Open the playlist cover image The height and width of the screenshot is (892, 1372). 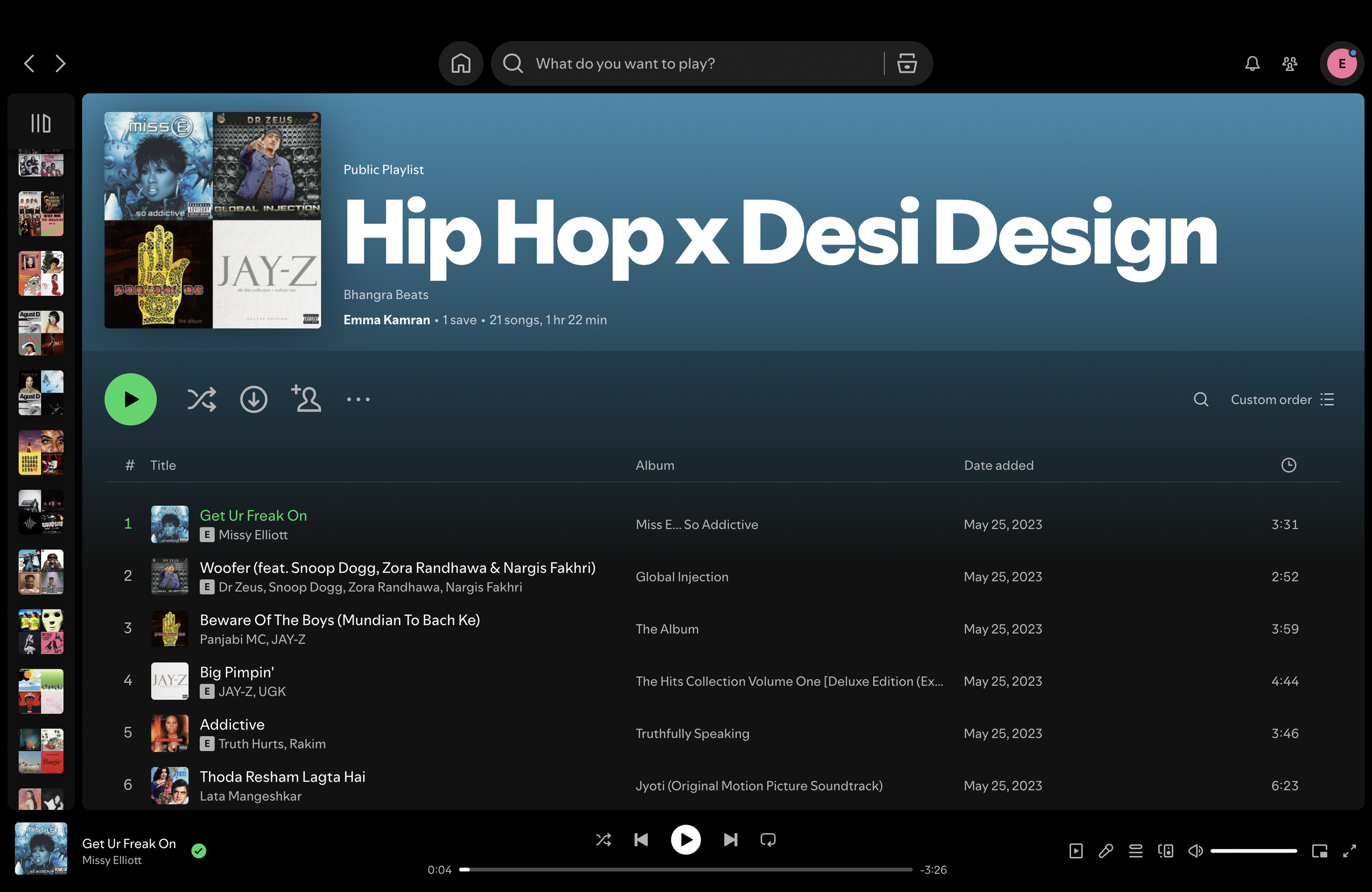[213, 220]
